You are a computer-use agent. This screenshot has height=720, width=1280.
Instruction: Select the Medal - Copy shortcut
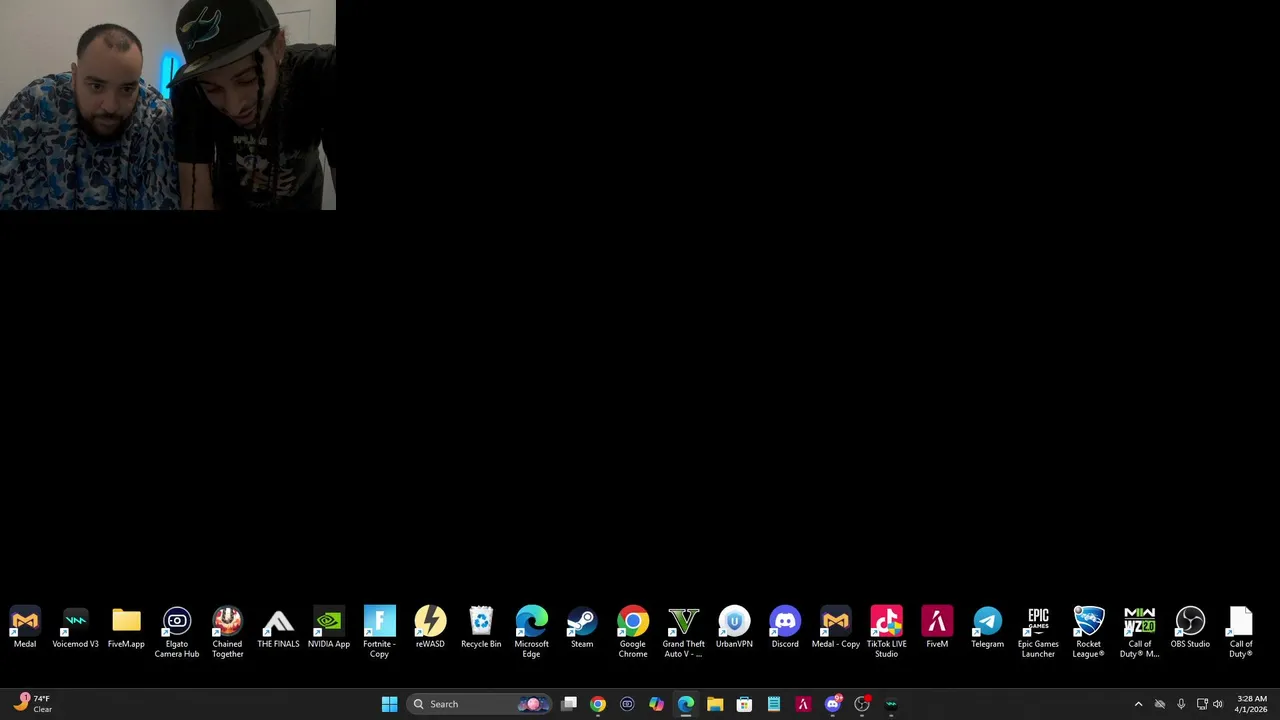pyautogui.click(x=836, y=628)
